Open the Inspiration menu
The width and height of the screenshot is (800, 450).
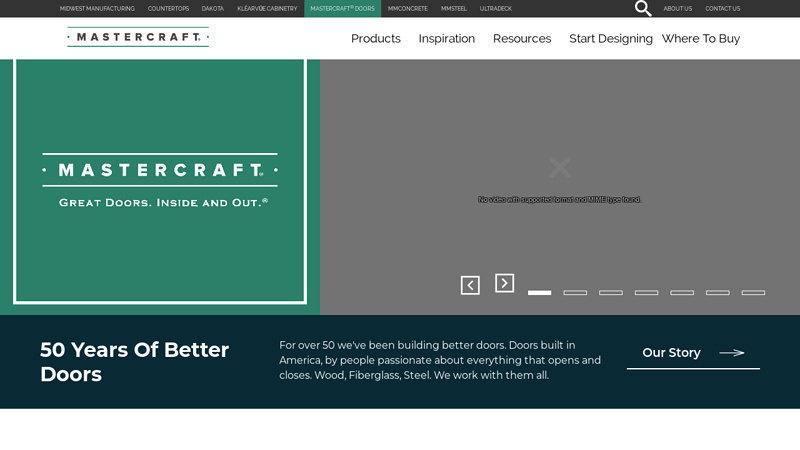446,39
